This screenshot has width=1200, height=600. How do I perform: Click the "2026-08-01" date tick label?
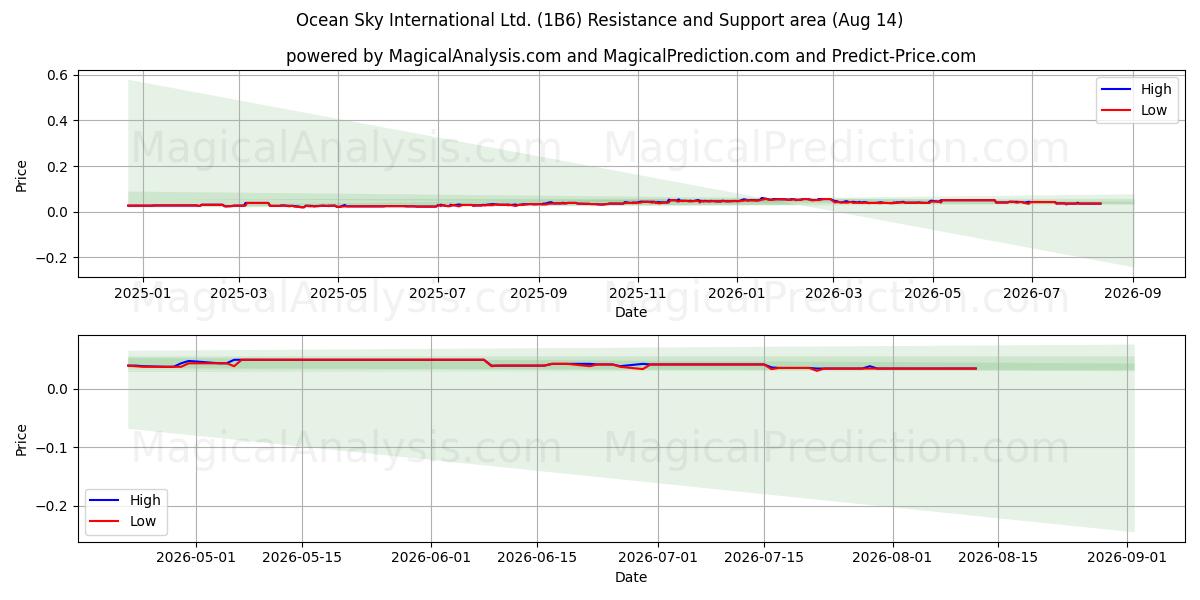[893, 558]
